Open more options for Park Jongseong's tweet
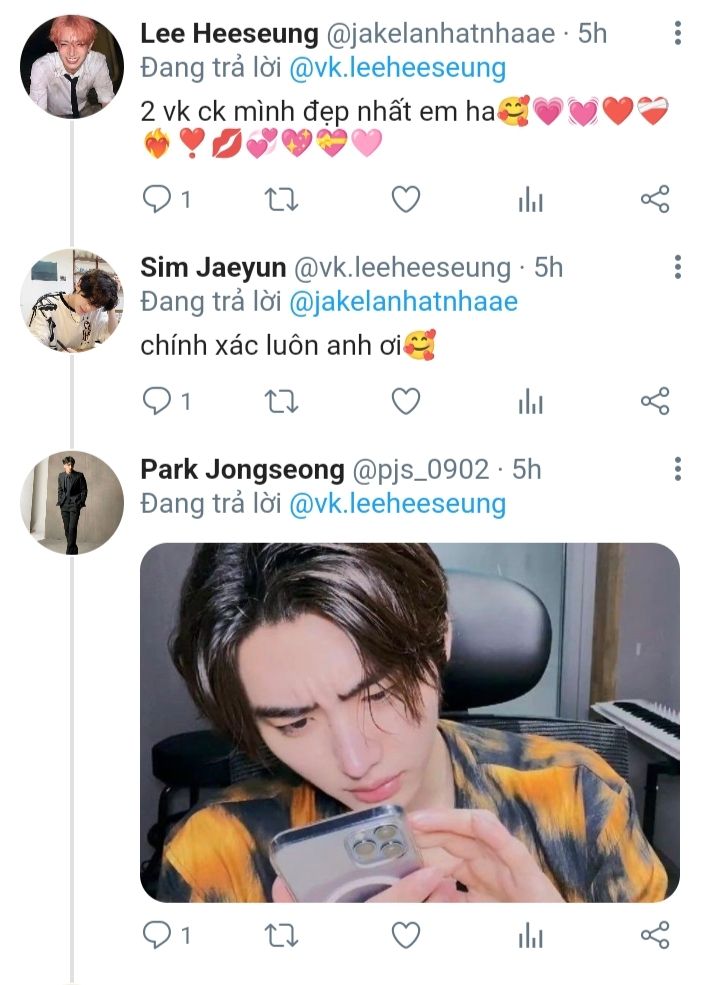This screenshot has height=985, width=720. point(678,469)
